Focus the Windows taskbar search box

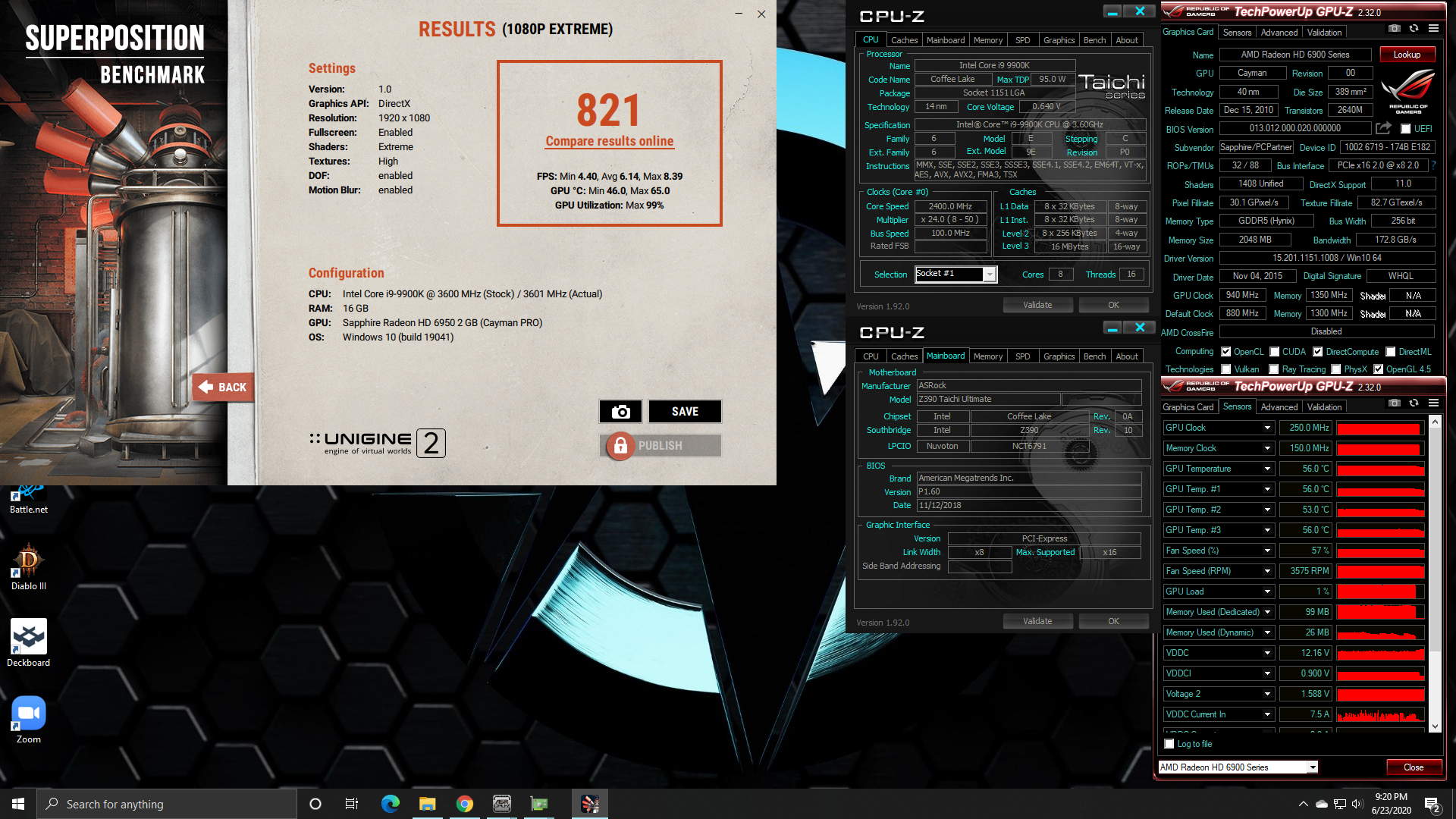pos(167,804)
